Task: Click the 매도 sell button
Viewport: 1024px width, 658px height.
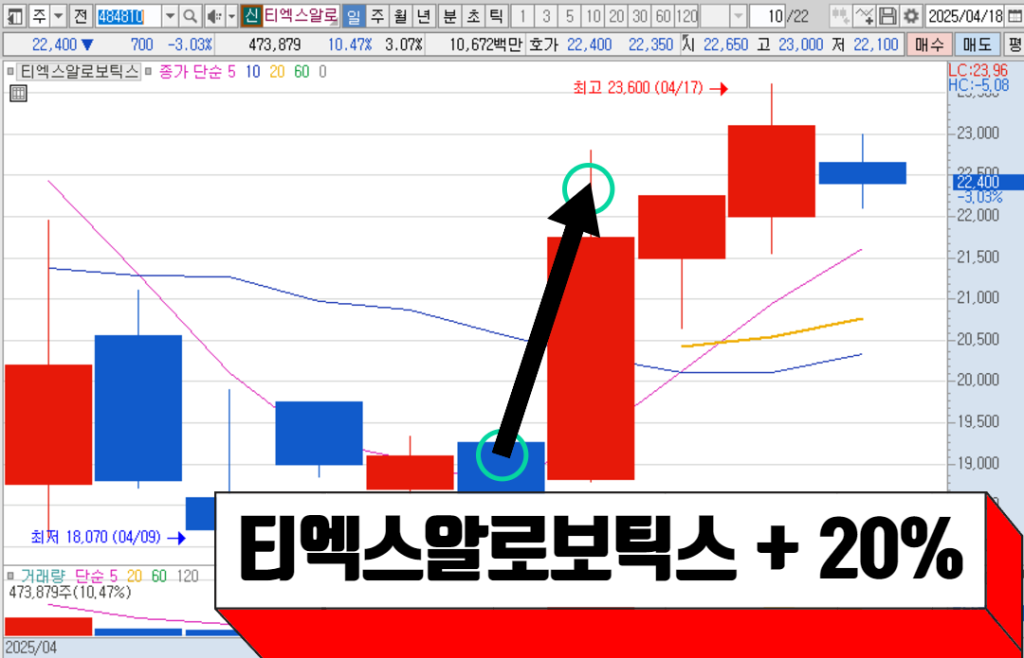Action: coord(976,45)
